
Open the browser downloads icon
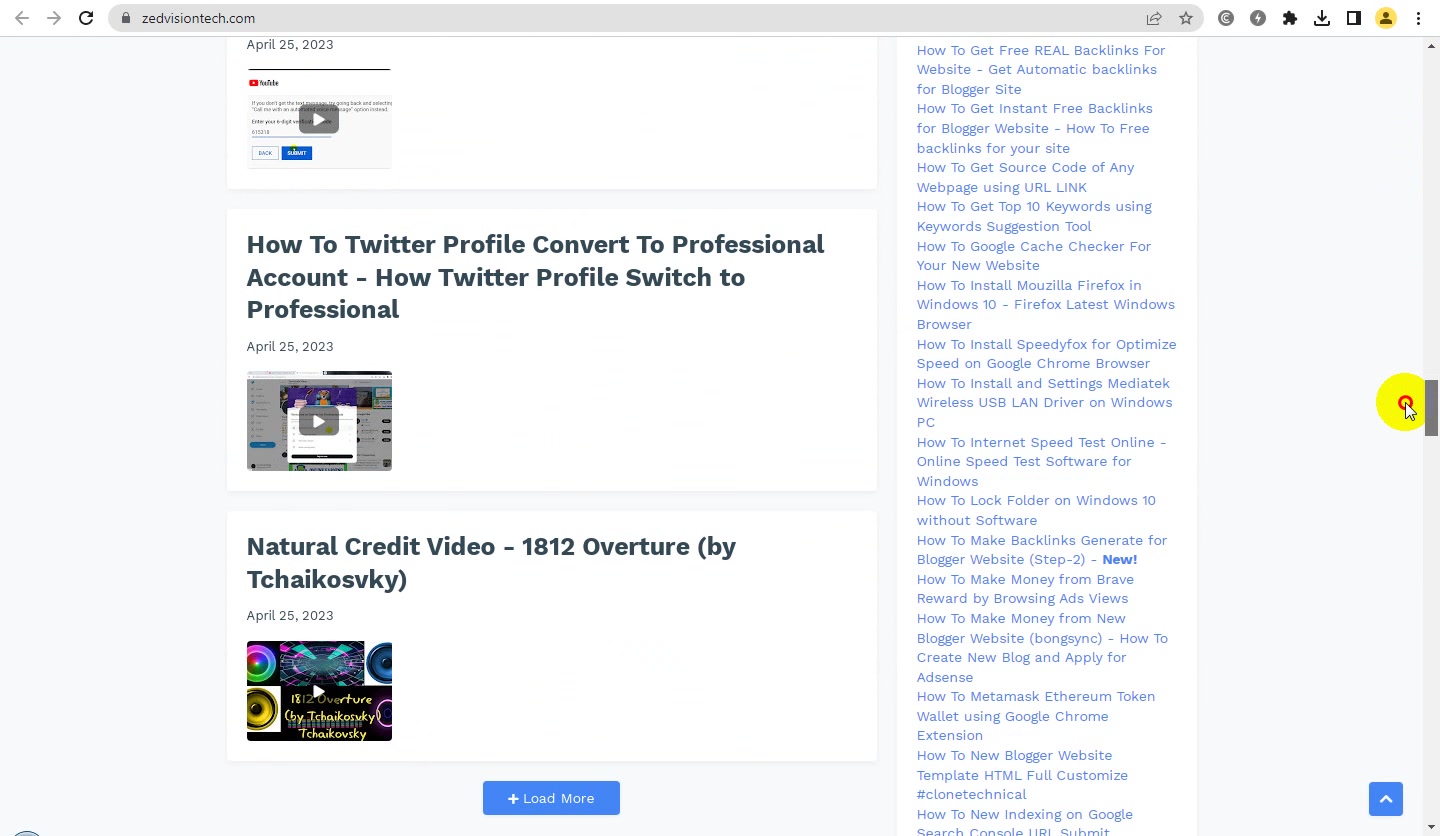1322,18
